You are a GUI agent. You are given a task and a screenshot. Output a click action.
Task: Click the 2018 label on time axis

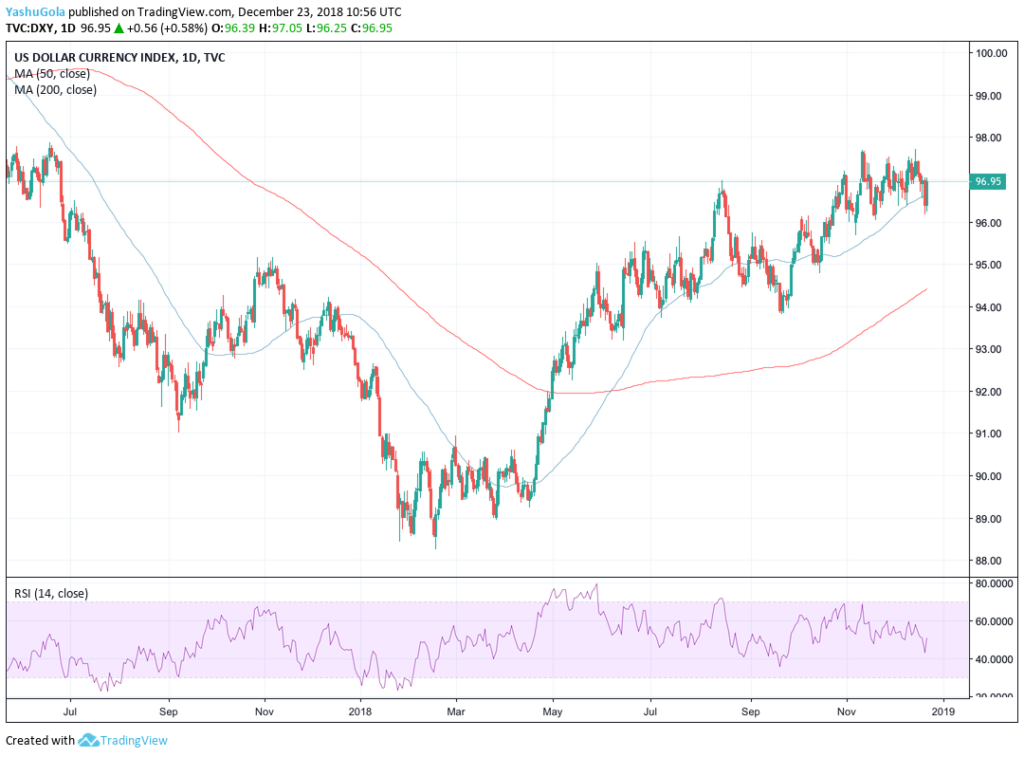(360, 714)
